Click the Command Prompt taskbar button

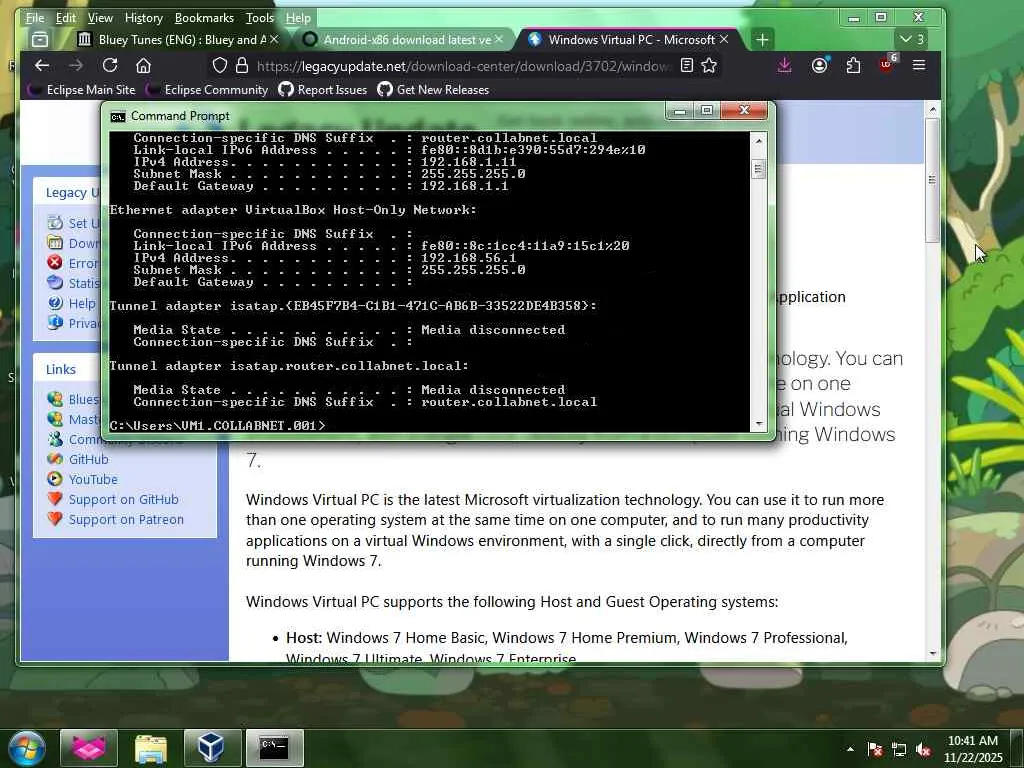point(274,748)
